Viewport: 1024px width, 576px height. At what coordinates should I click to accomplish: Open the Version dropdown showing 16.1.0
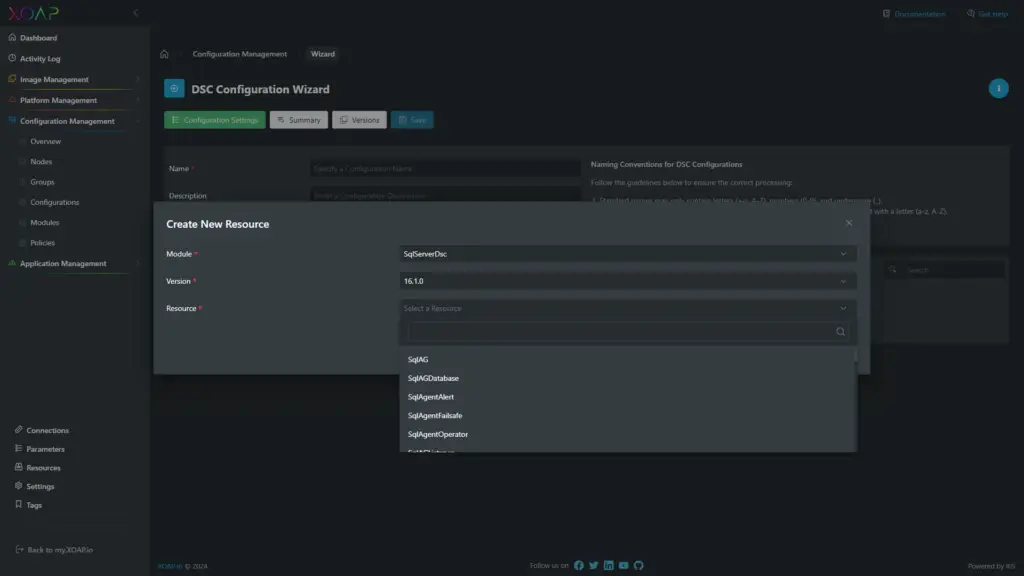pyautogui.click(x=627, y=281)
